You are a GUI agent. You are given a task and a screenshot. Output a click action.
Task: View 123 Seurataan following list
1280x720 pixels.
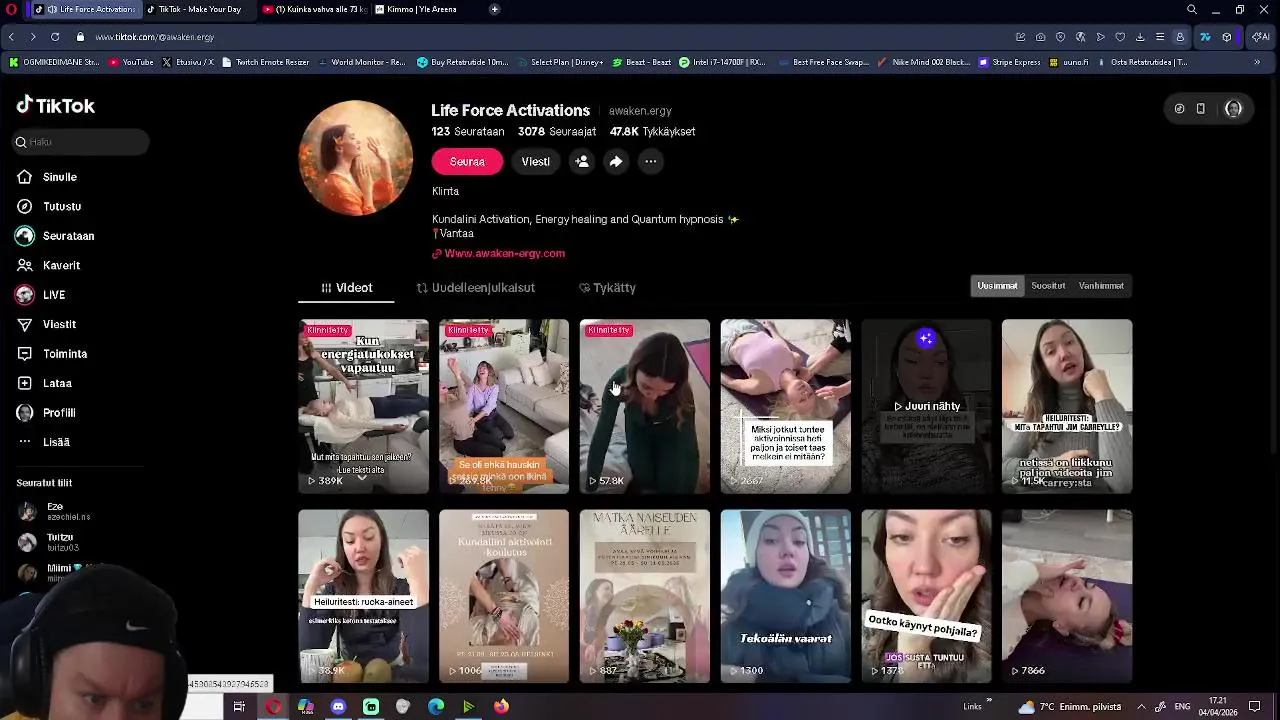pyautogui.click(x=468, y=131)
